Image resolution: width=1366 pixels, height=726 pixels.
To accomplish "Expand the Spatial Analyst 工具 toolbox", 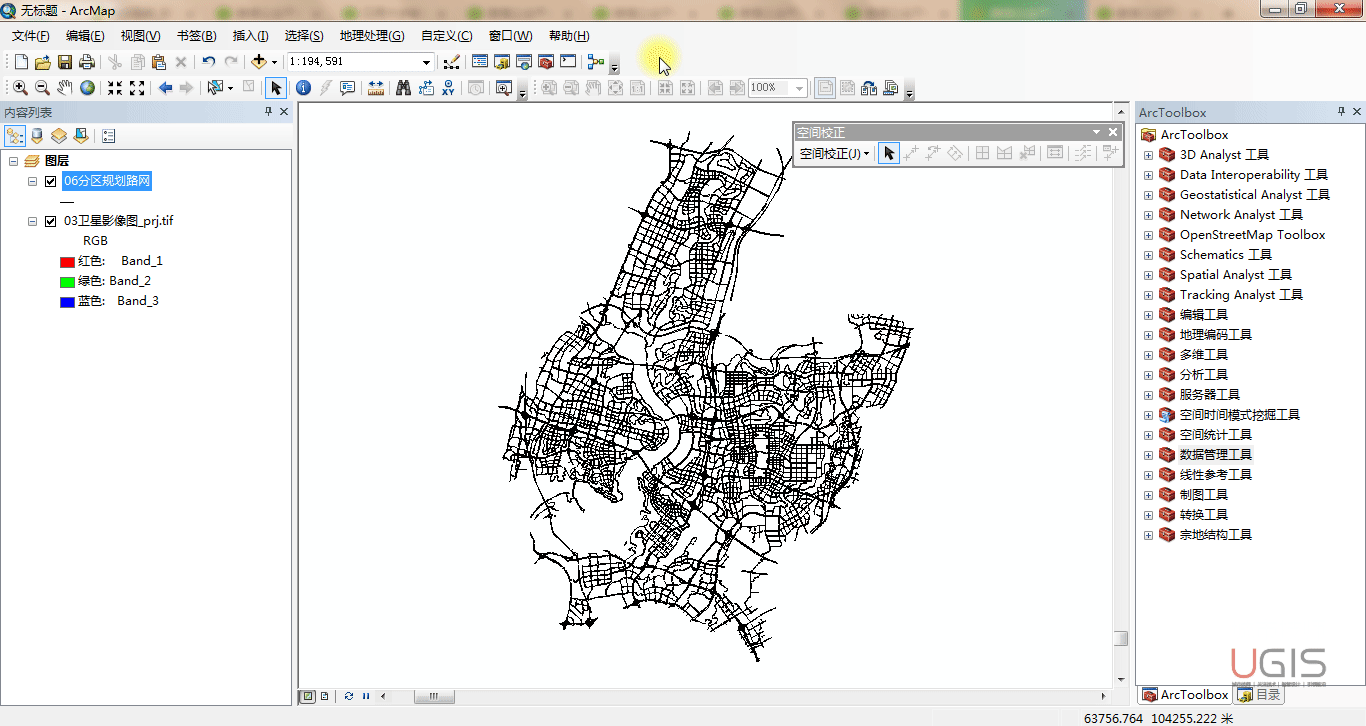I will click(x=1148, y=275).
